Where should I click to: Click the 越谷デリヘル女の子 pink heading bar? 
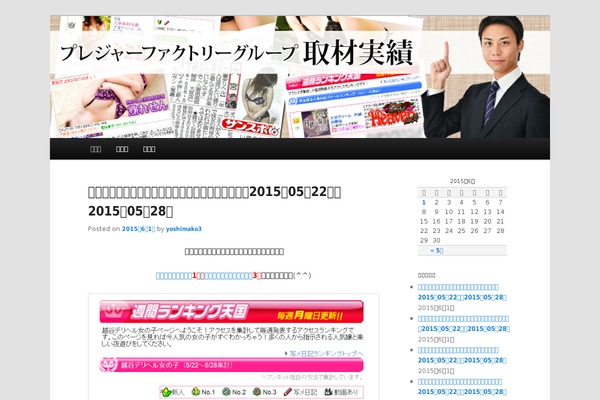[x=232, y=365]
